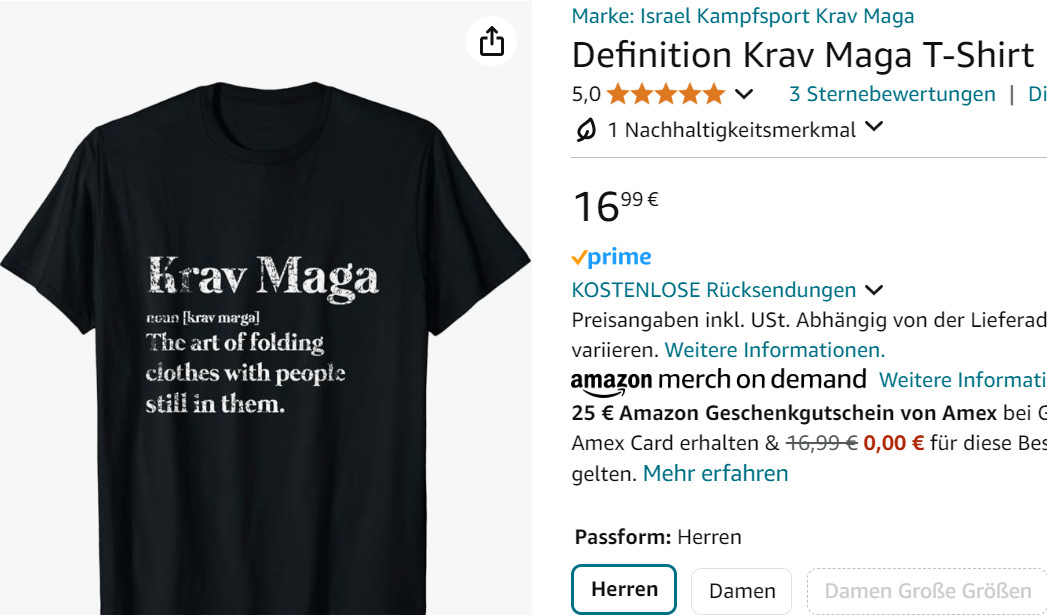Click the orange five-star rating icons

665,94
